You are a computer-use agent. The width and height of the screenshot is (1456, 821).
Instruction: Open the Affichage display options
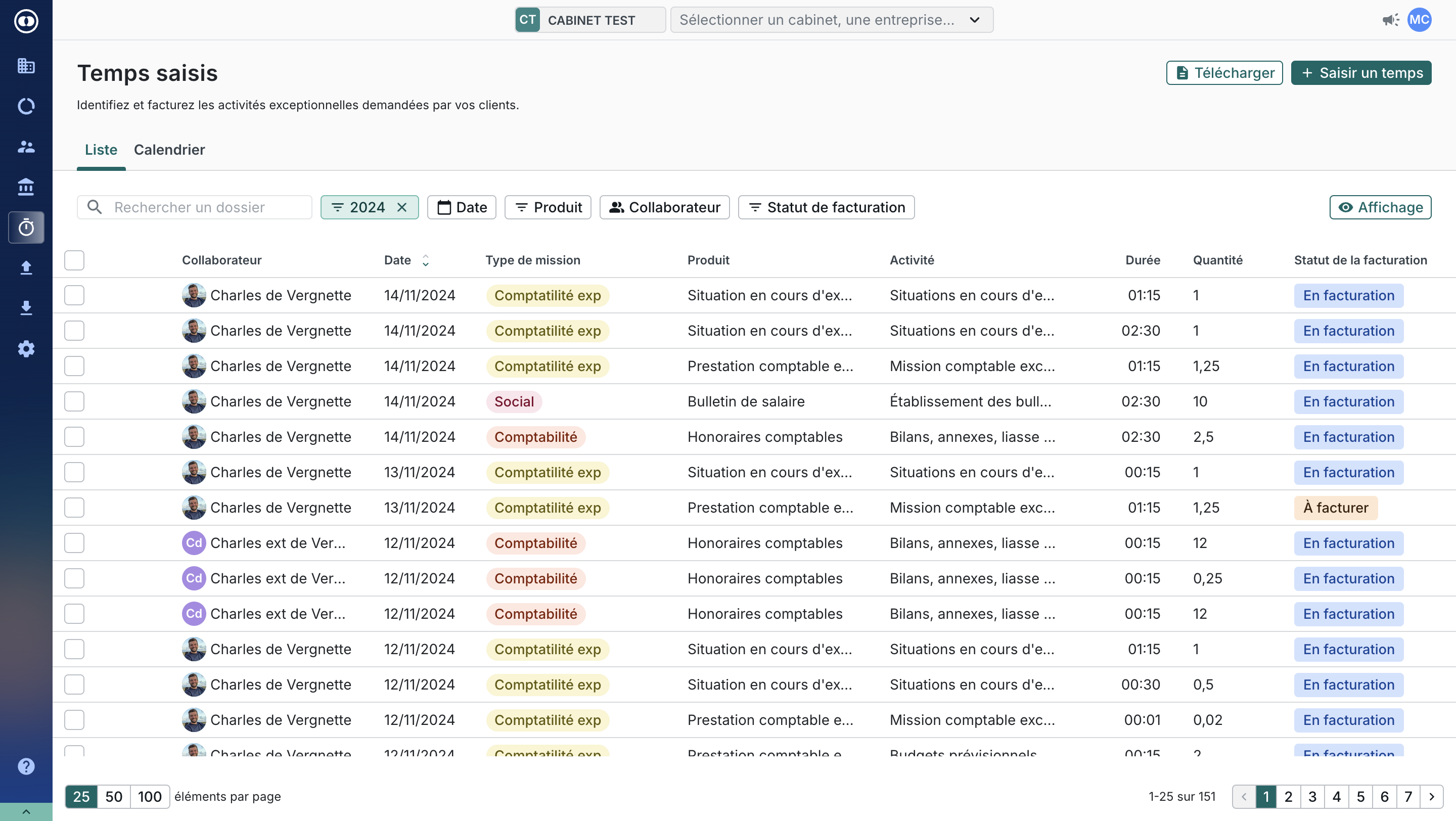point(1380,207)
